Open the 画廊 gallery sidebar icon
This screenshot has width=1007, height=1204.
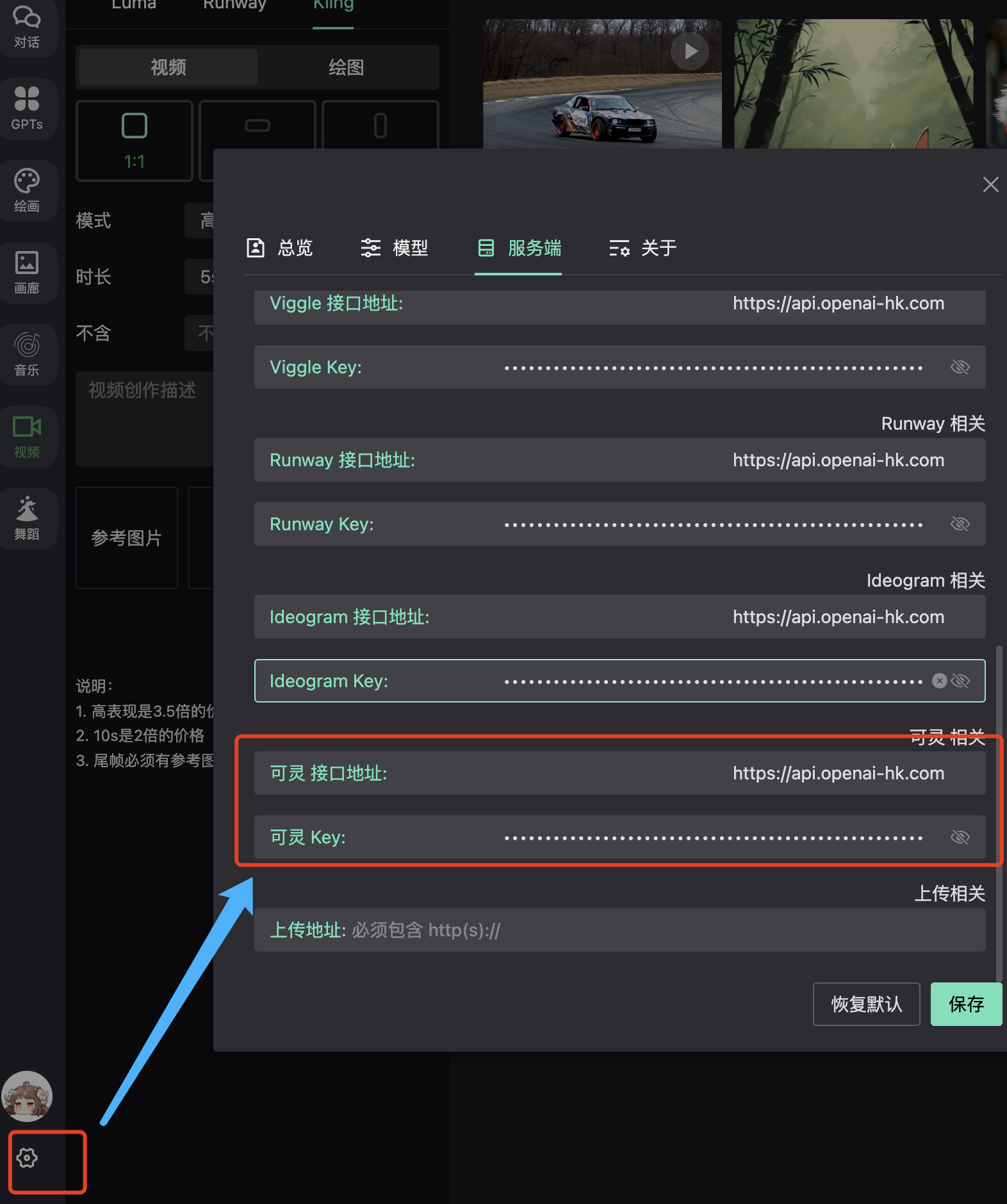pyautogui.click(x=27, y=272)
